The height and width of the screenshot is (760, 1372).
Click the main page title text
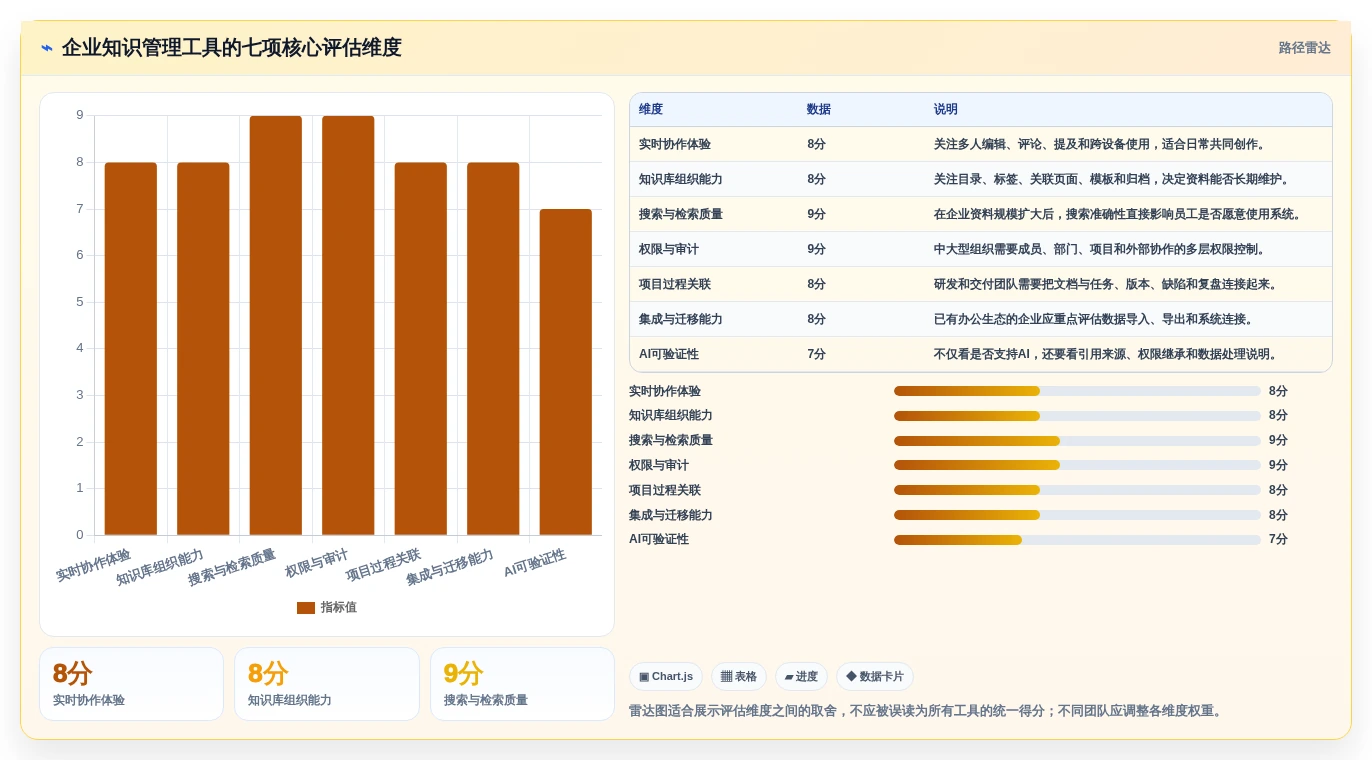[231, 48]
